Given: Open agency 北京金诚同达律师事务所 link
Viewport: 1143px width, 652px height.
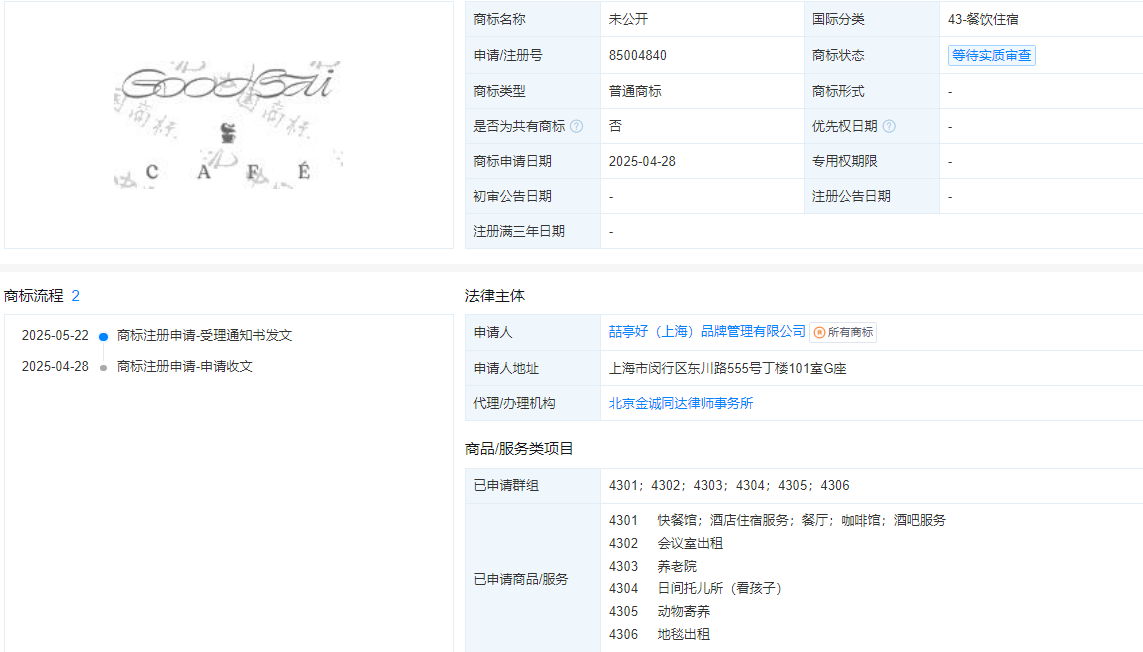Looking at the screenshot, I should point(681,403).
